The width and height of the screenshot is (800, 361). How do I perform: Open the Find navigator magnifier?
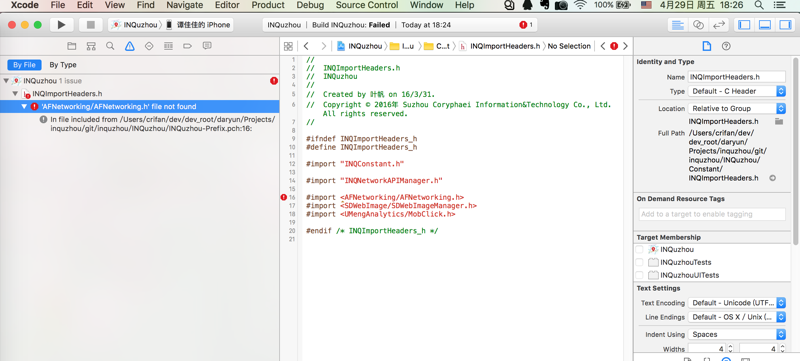110,46
